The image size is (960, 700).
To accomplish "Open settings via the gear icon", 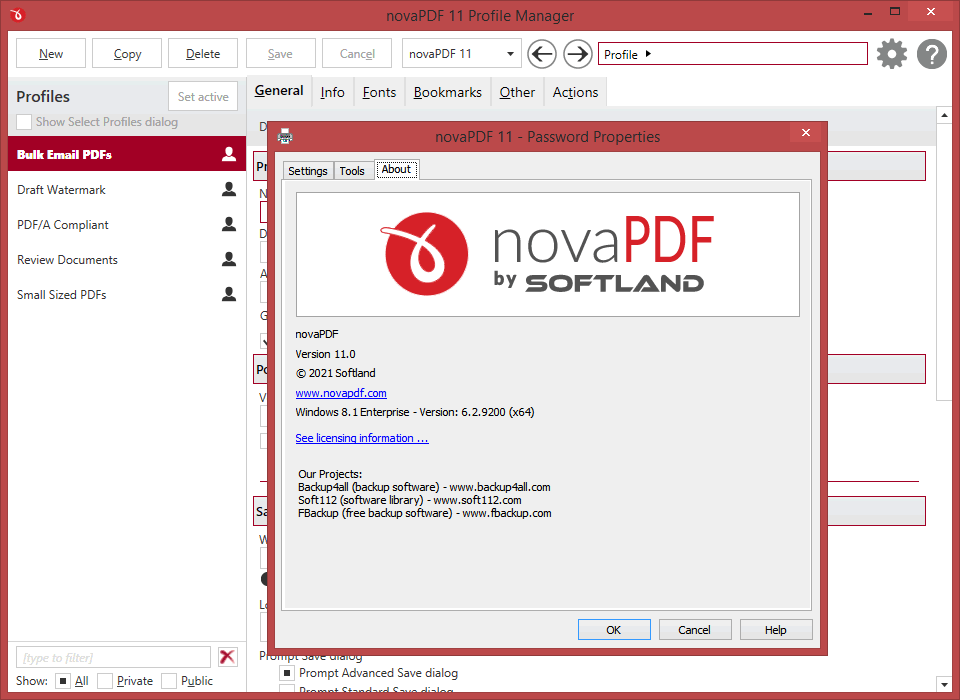I will 891,54.
